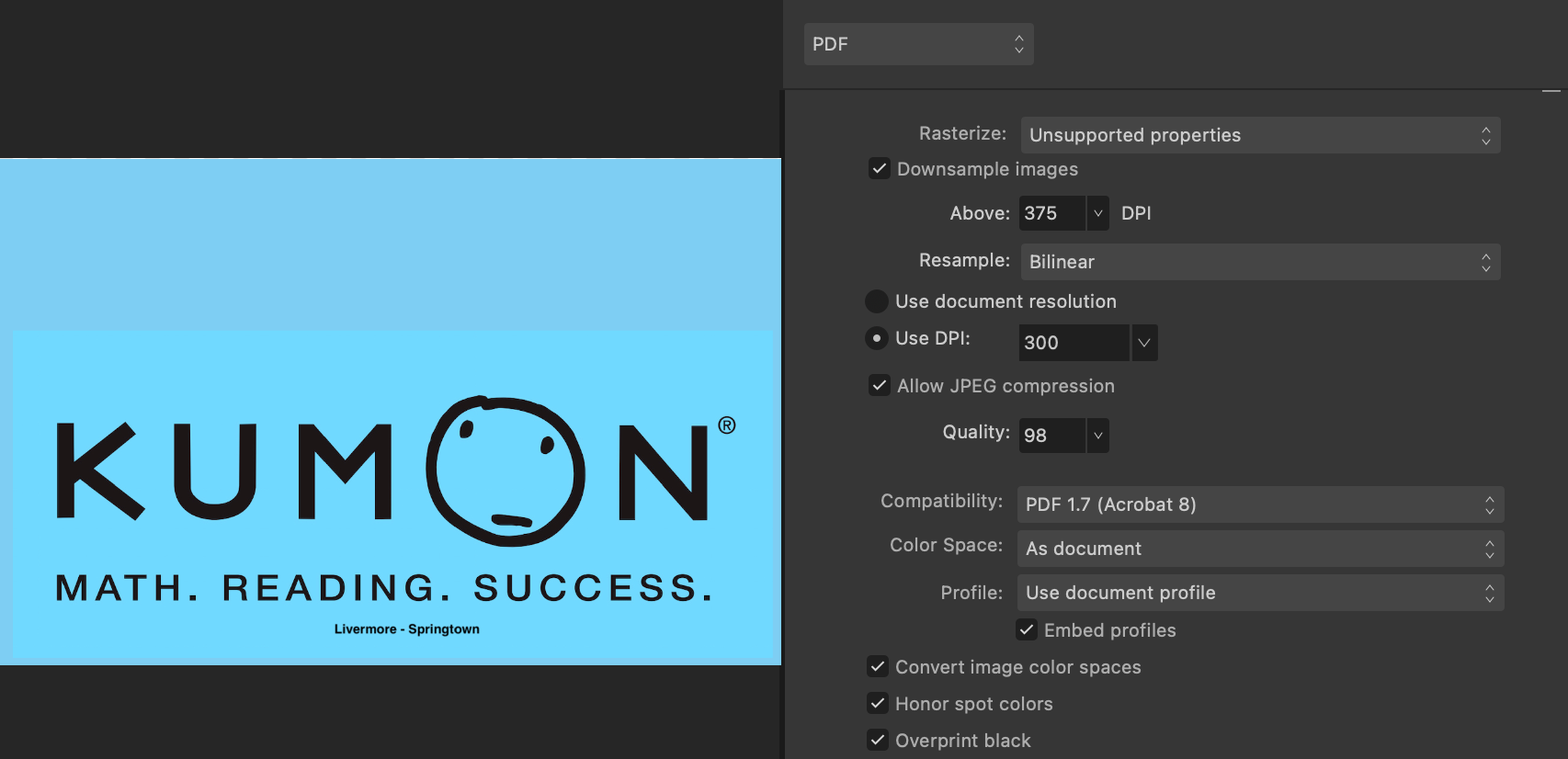The image size is (1568, 759).
Task: Expand the Quality dropdown arrow
Action: [1097, 436]
